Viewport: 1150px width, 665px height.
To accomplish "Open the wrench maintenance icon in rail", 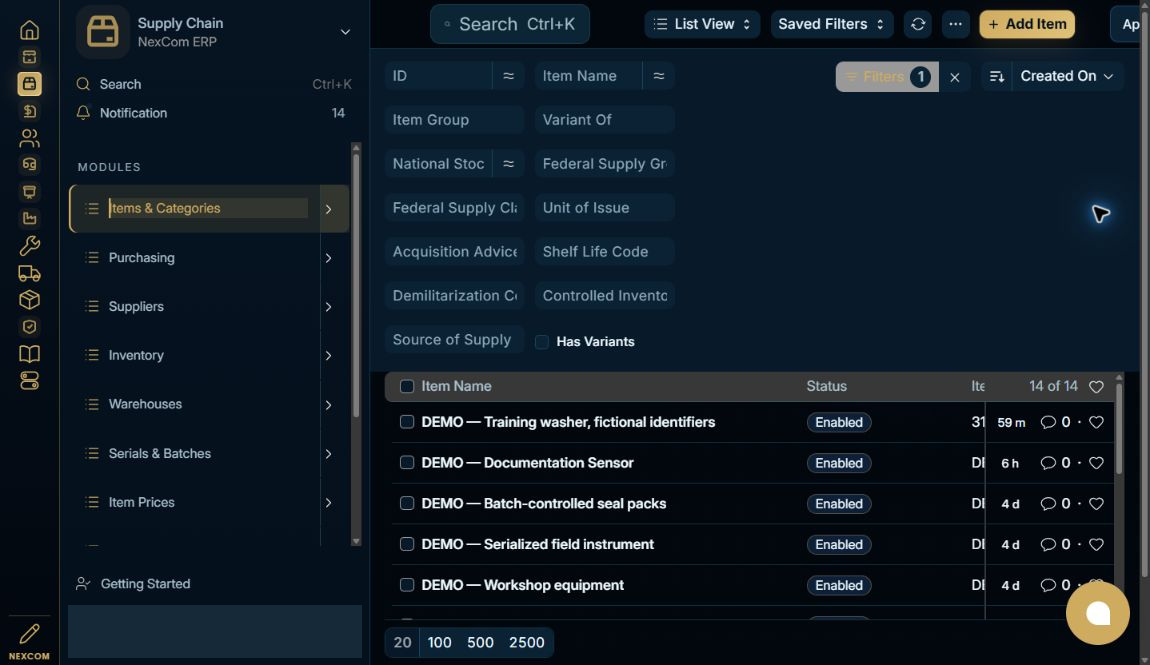I will [x=29, y=246].
